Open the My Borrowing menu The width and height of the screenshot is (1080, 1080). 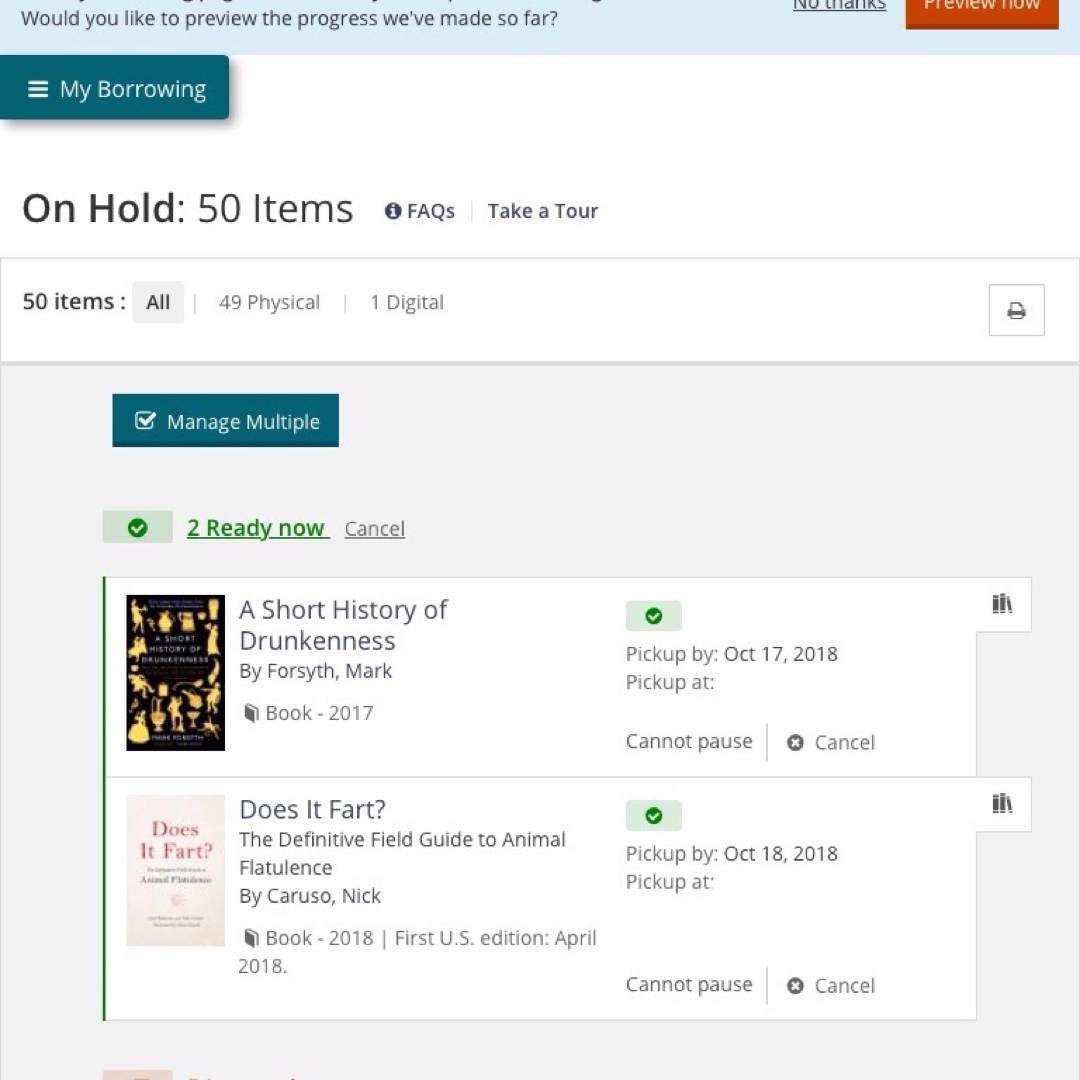[x=115, y=89]
